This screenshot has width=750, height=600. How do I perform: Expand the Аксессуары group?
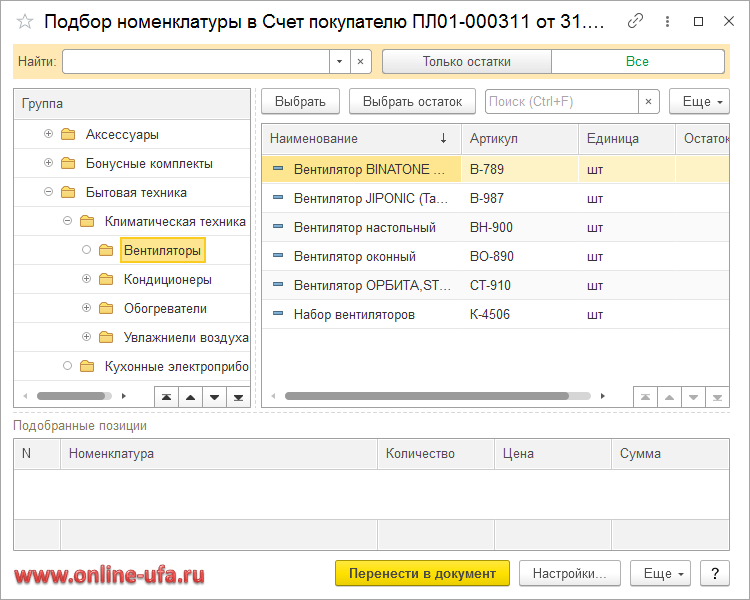(x=49, y=134)
